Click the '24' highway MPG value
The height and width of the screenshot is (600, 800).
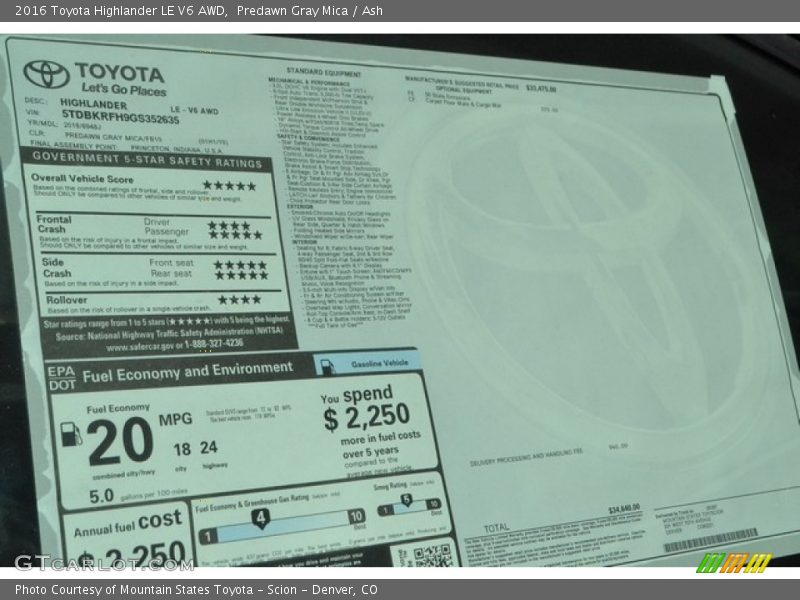(x=209, y=447)
